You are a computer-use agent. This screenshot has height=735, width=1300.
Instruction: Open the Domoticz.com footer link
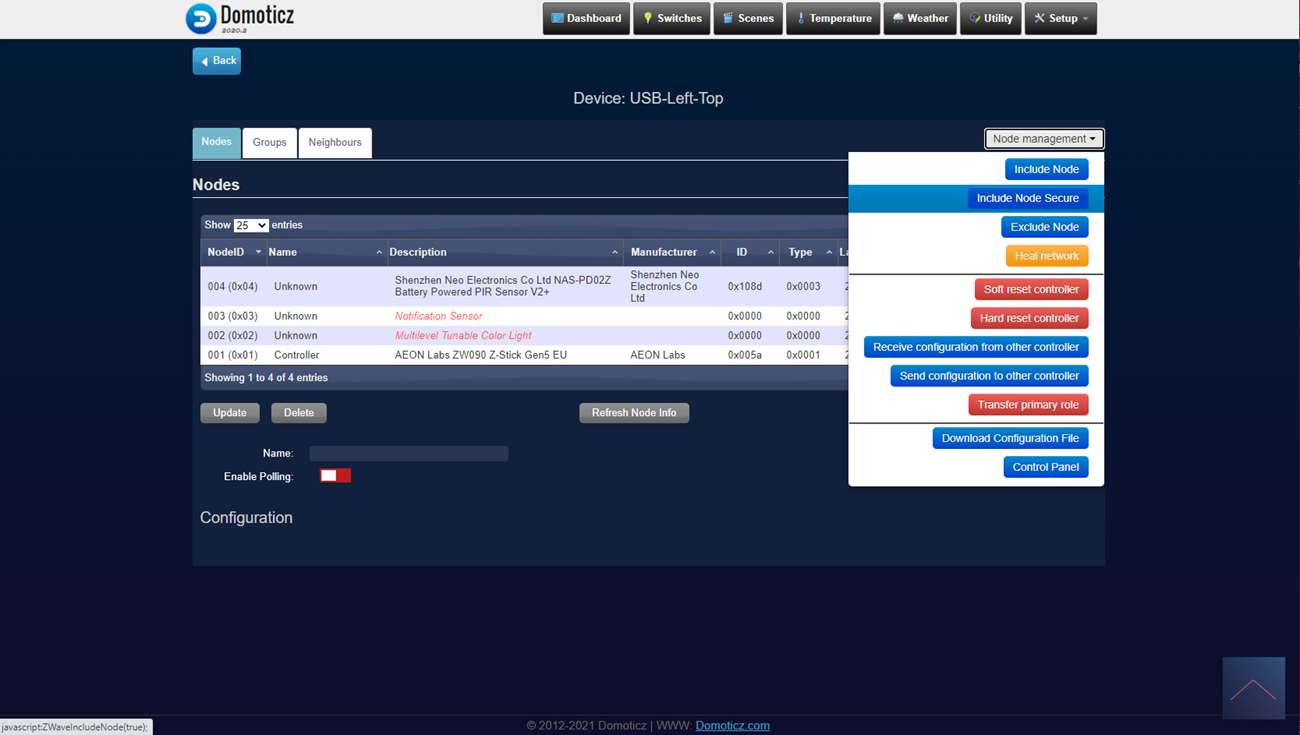pyautogui.click(x=732, y=725)
